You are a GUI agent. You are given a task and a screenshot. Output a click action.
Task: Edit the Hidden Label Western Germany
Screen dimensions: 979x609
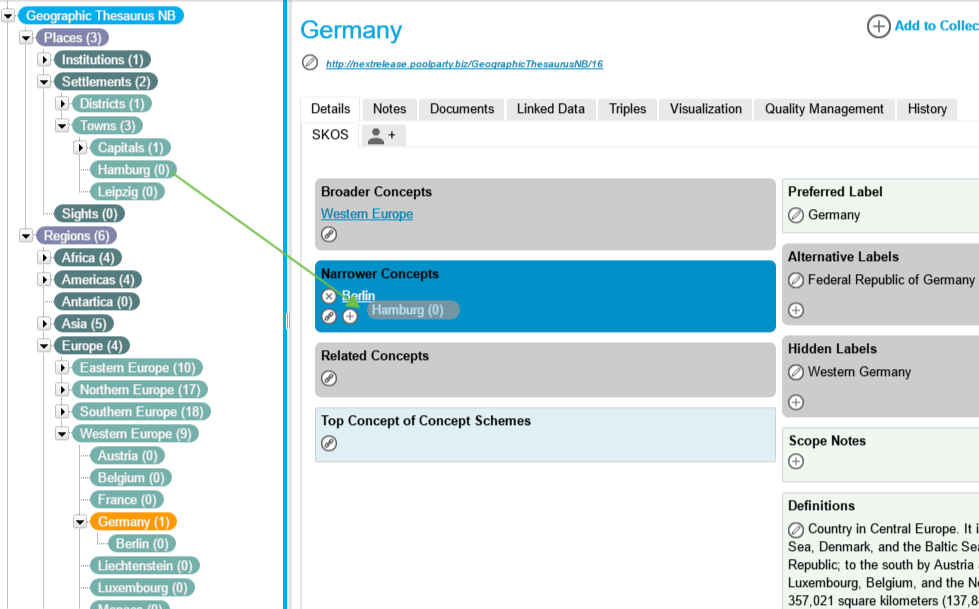796,372
